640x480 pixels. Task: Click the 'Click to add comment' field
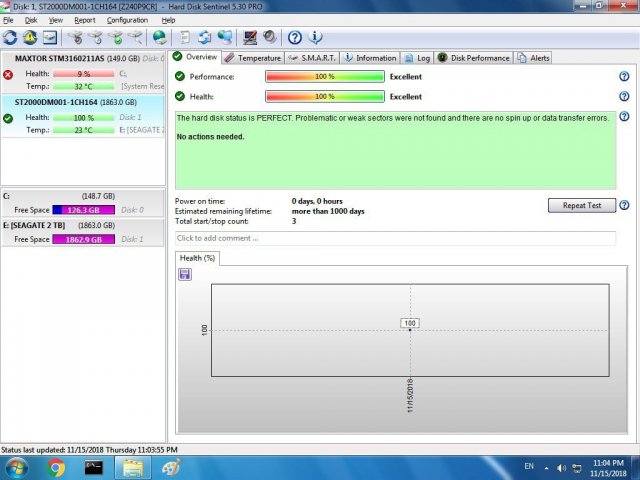click(395, 238)
